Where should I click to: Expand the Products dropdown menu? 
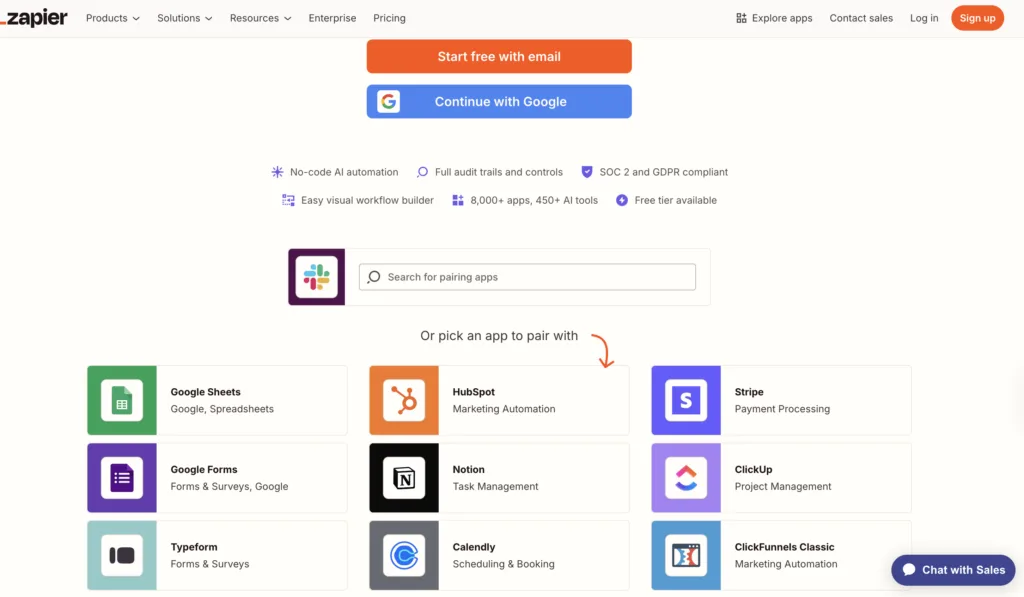coord(111,17)
